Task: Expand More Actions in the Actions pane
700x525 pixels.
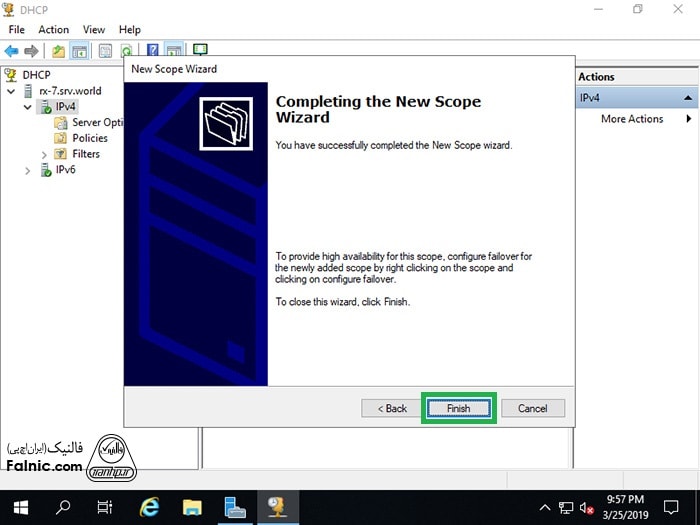Action: click(632, 119)
